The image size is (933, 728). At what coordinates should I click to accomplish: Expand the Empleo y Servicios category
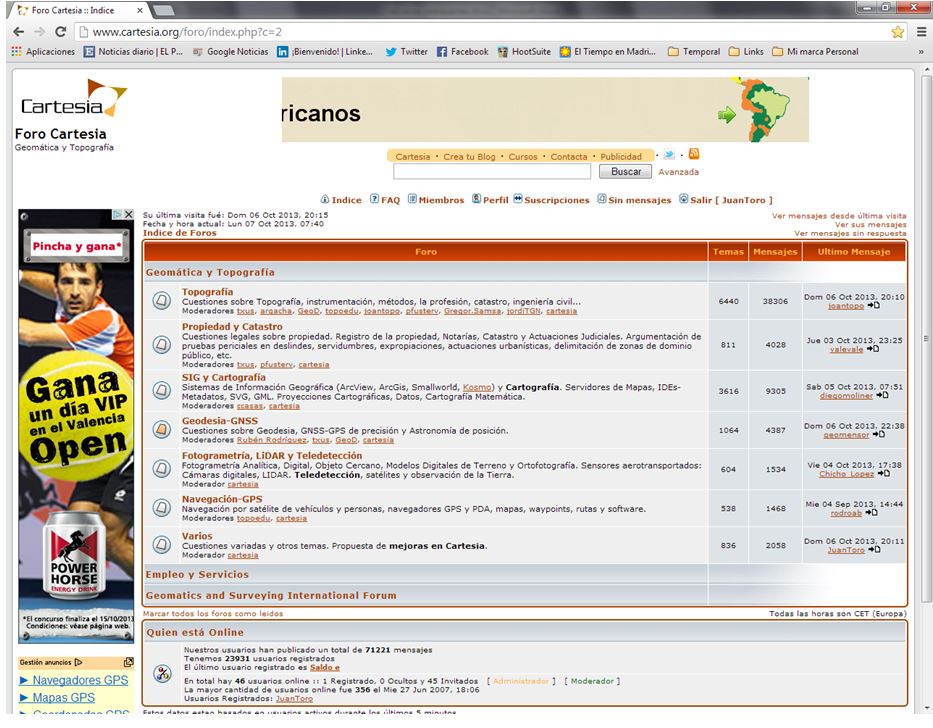point(197,575)
